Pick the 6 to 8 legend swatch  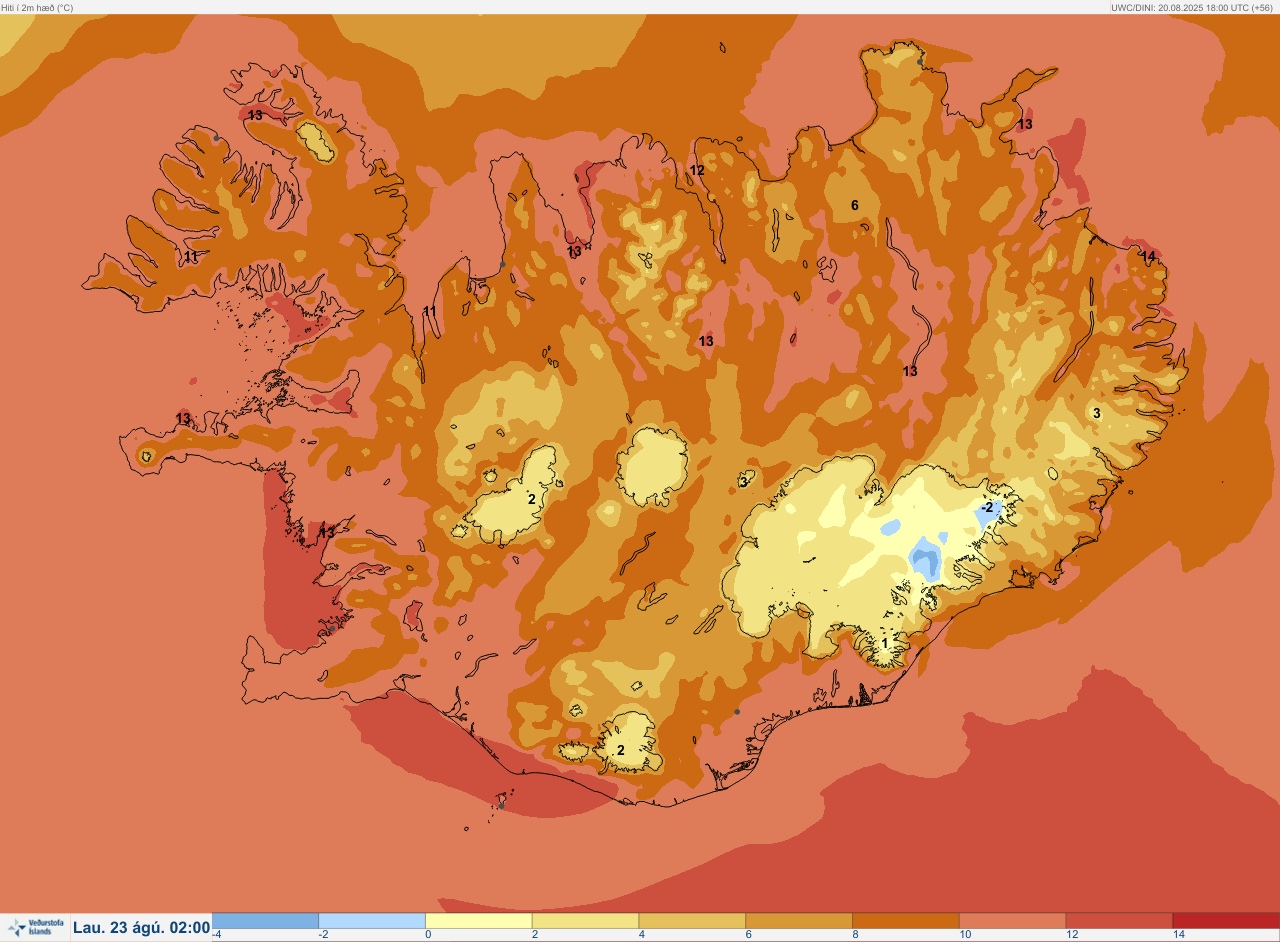(x=799, y=920)
